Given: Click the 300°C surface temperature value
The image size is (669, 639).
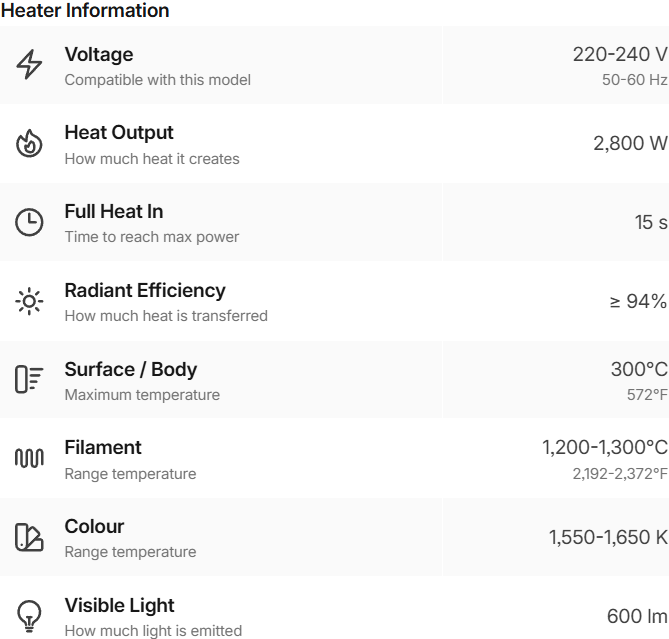Looking at the screenshot, I should coord(638,370).
